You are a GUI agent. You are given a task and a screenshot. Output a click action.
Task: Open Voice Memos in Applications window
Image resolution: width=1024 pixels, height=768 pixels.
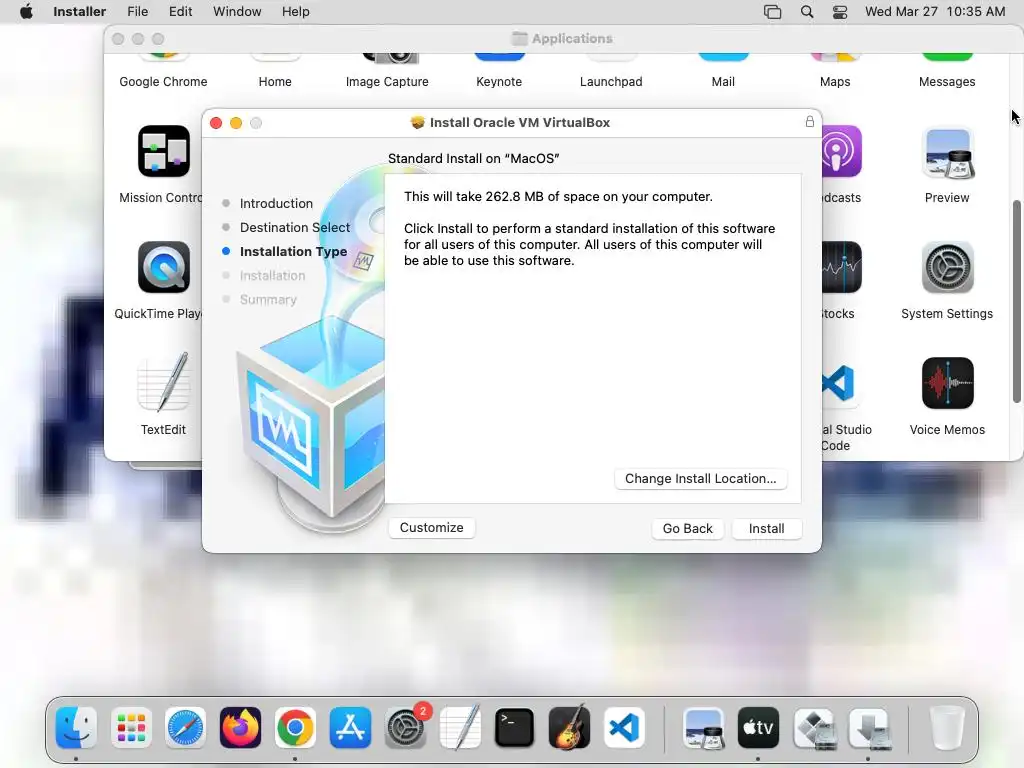pyautogui.click(x=947, y=383)
